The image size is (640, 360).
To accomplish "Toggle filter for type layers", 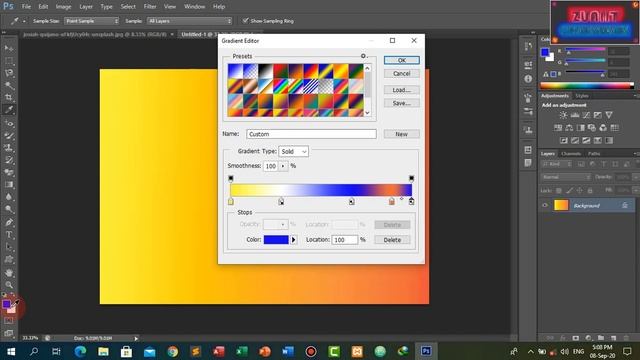I will 604,164.
